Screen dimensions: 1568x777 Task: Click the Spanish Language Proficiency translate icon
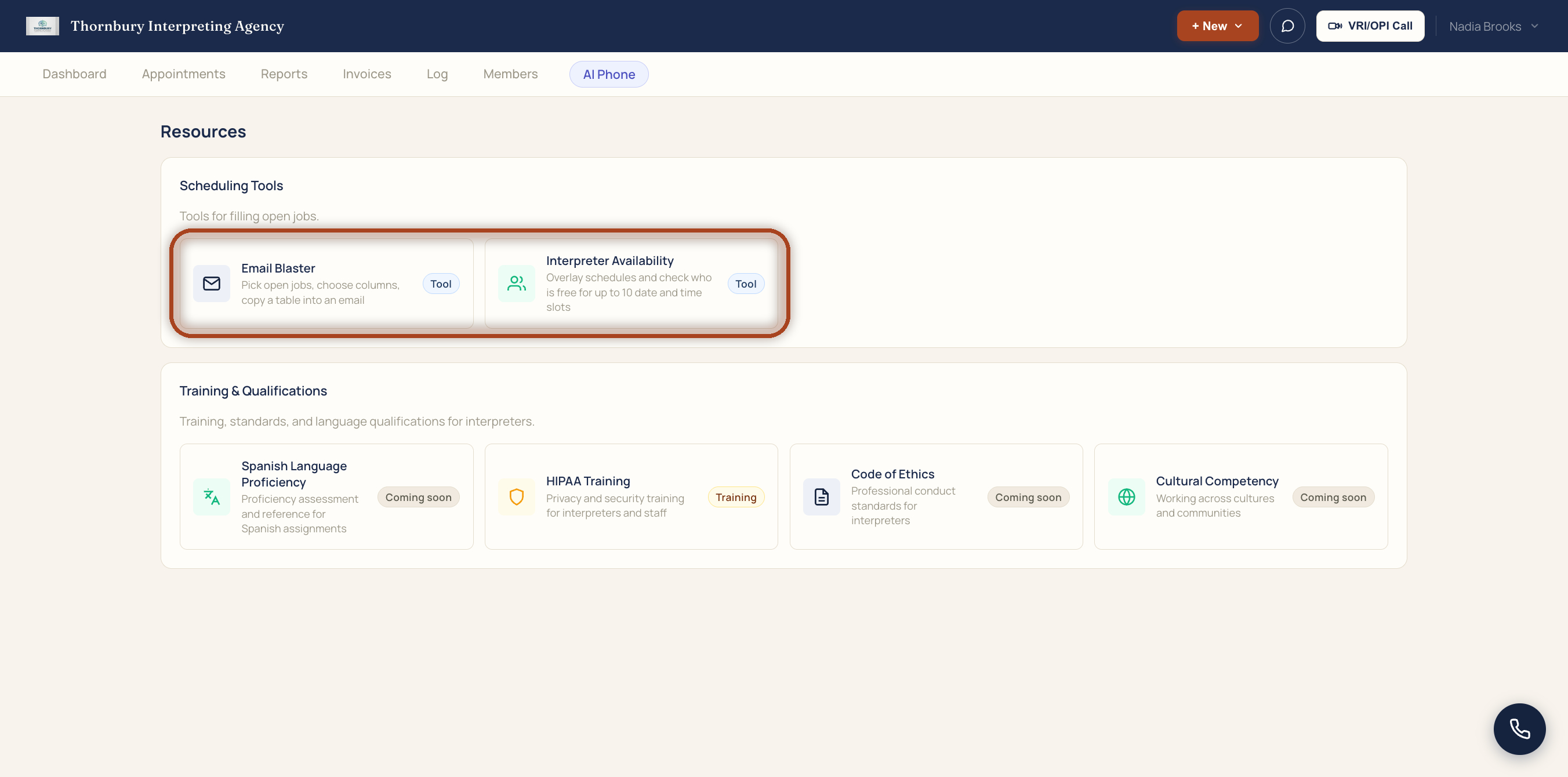pyautogui.click(x=211, y=497)
